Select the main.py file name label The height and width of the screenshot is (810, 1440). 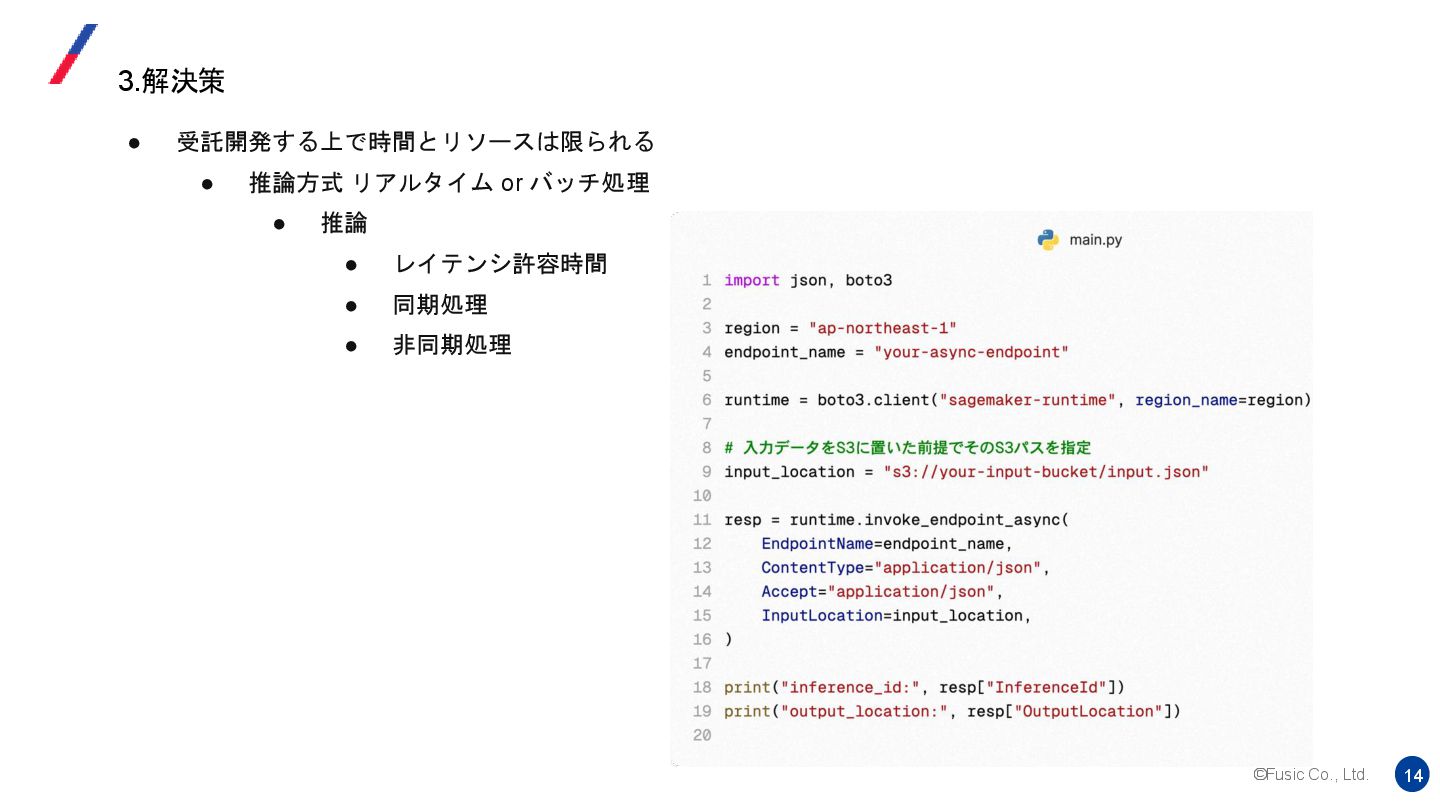(1095, 240)
